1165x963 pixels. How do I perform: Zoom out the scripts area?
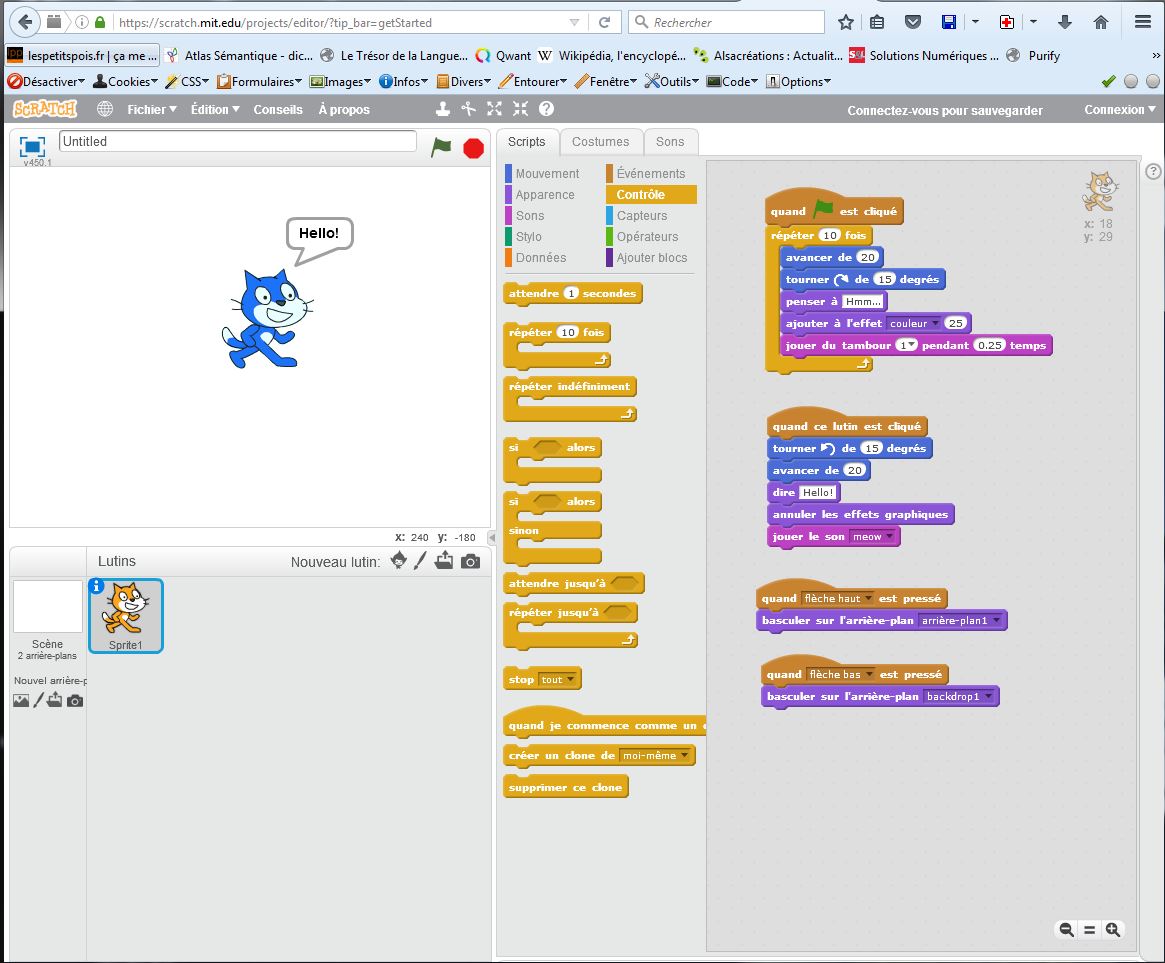1067,930
